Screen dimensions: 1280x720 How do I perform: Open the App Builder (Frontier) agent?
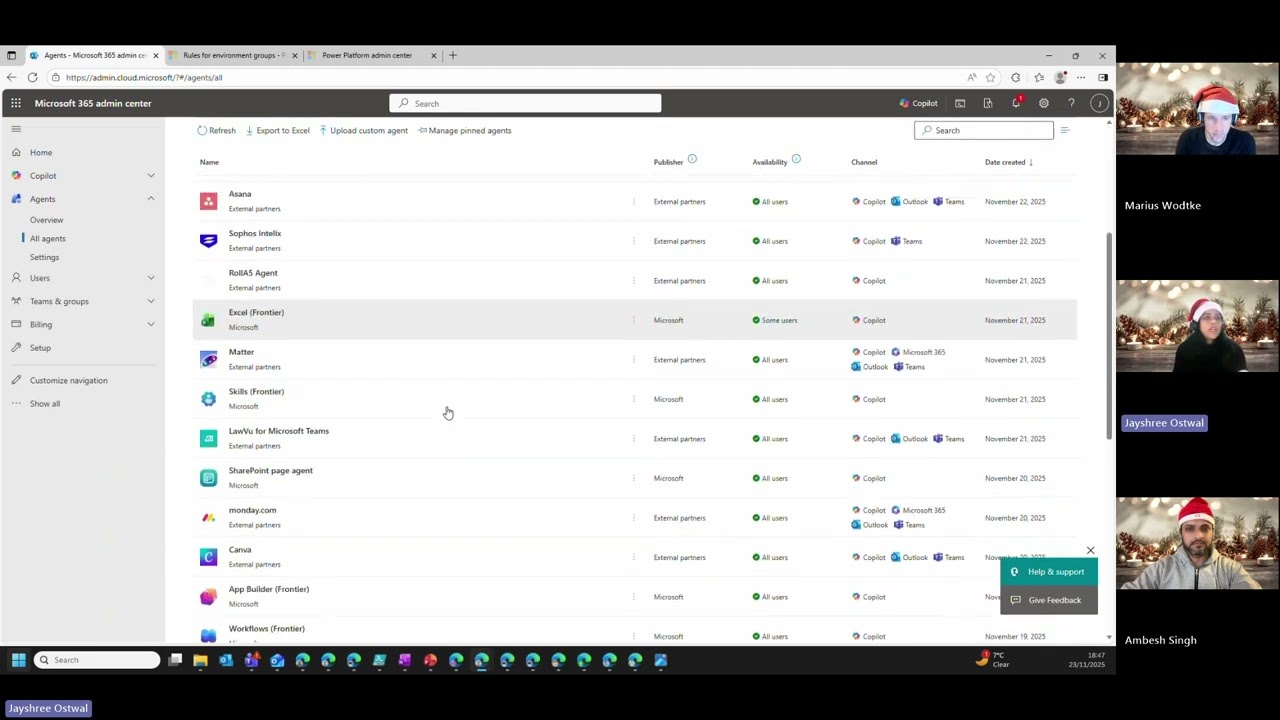pos(269,589)
